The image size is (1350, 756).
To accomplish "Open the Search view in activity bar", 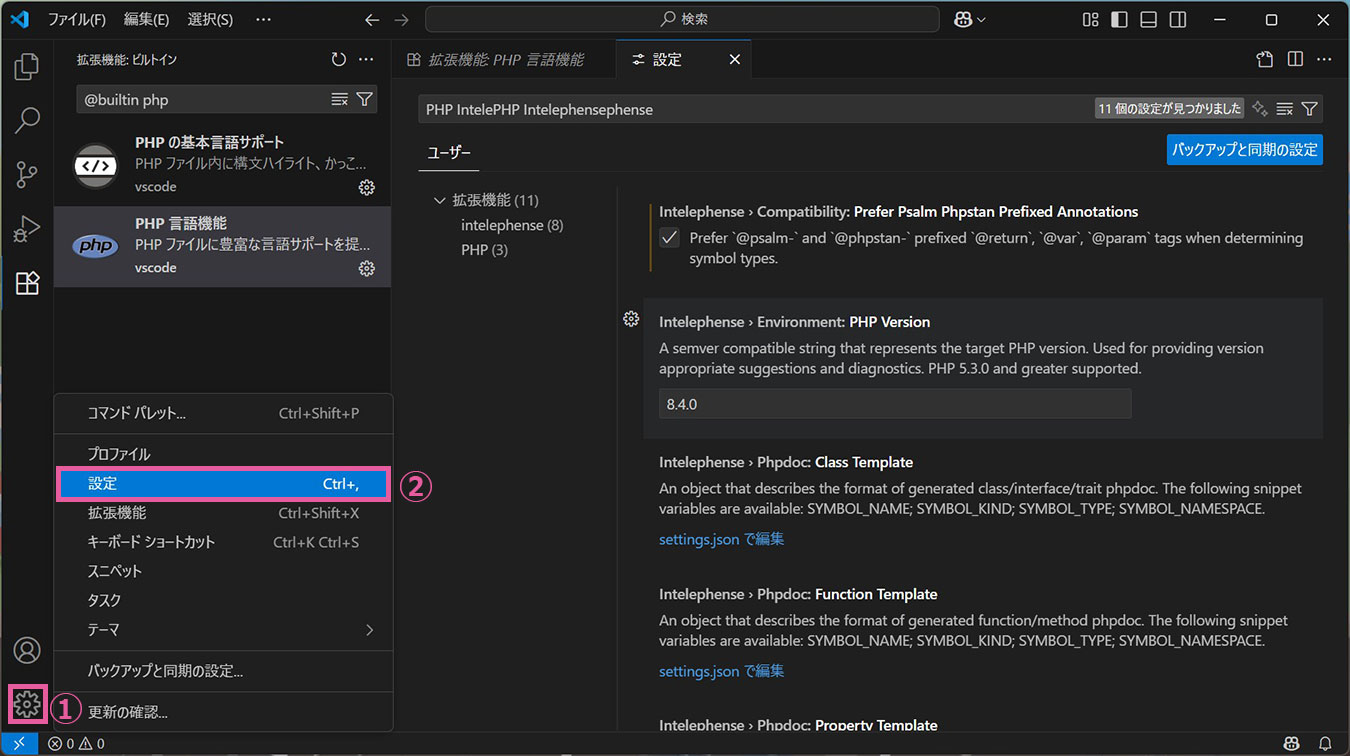I will [x=27, y=121].
